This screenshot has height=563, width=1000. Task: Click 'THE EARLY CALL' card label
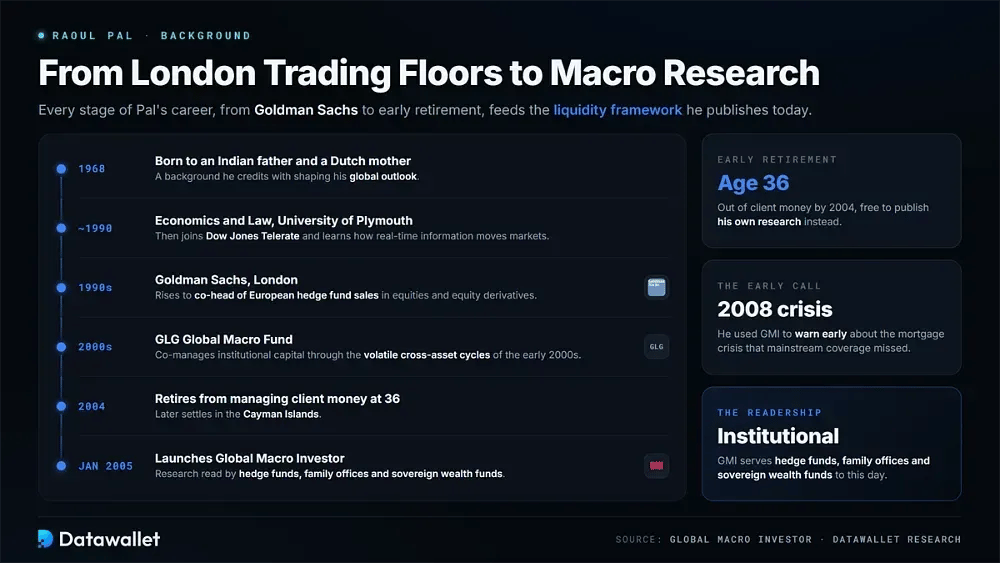coord(769,286)
